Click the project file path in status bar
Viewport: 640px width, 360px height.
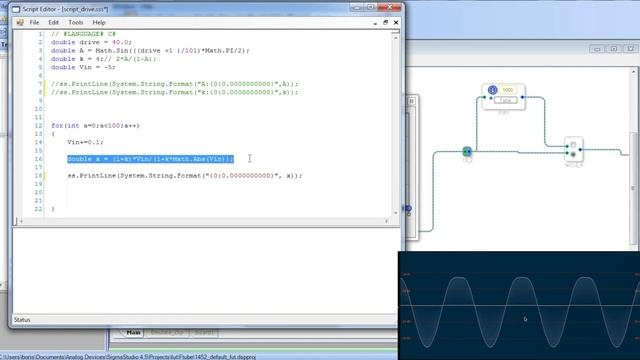pyautogui.click(x=128, y=357)
